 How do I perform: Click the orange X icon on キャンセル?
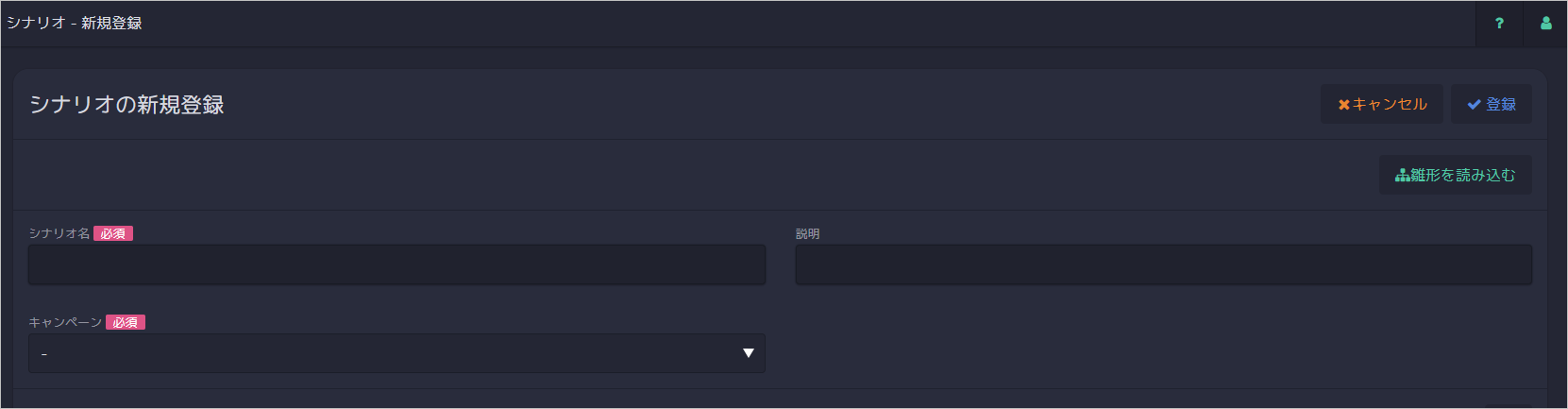point(1344,105)
